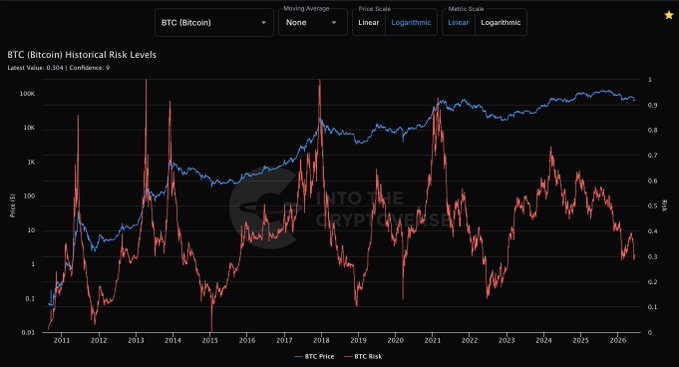The height and width of the screenshot is (367, 679).
Task: Set Metric Scale to Linear
Action: point(458,23)
